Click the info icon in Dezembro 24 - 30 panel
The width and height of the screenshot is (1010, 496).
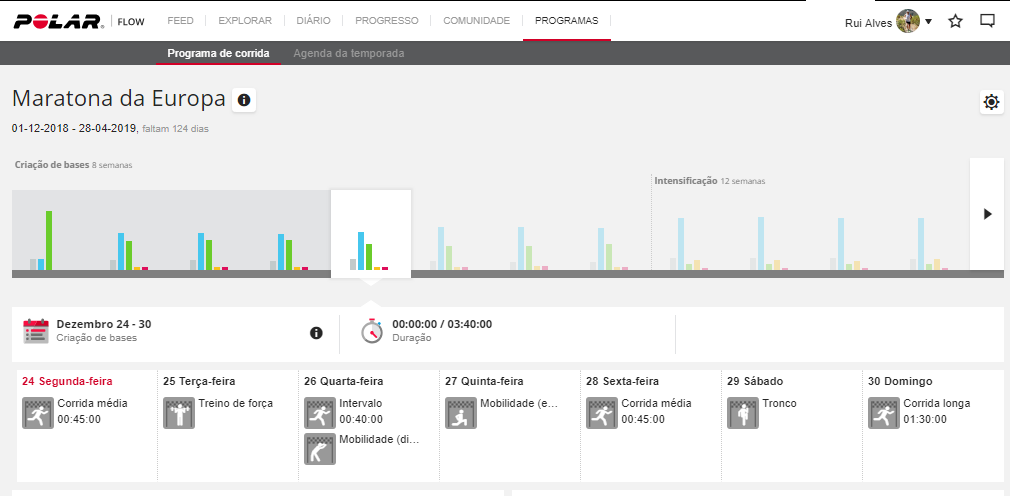[x=316, y=333]
